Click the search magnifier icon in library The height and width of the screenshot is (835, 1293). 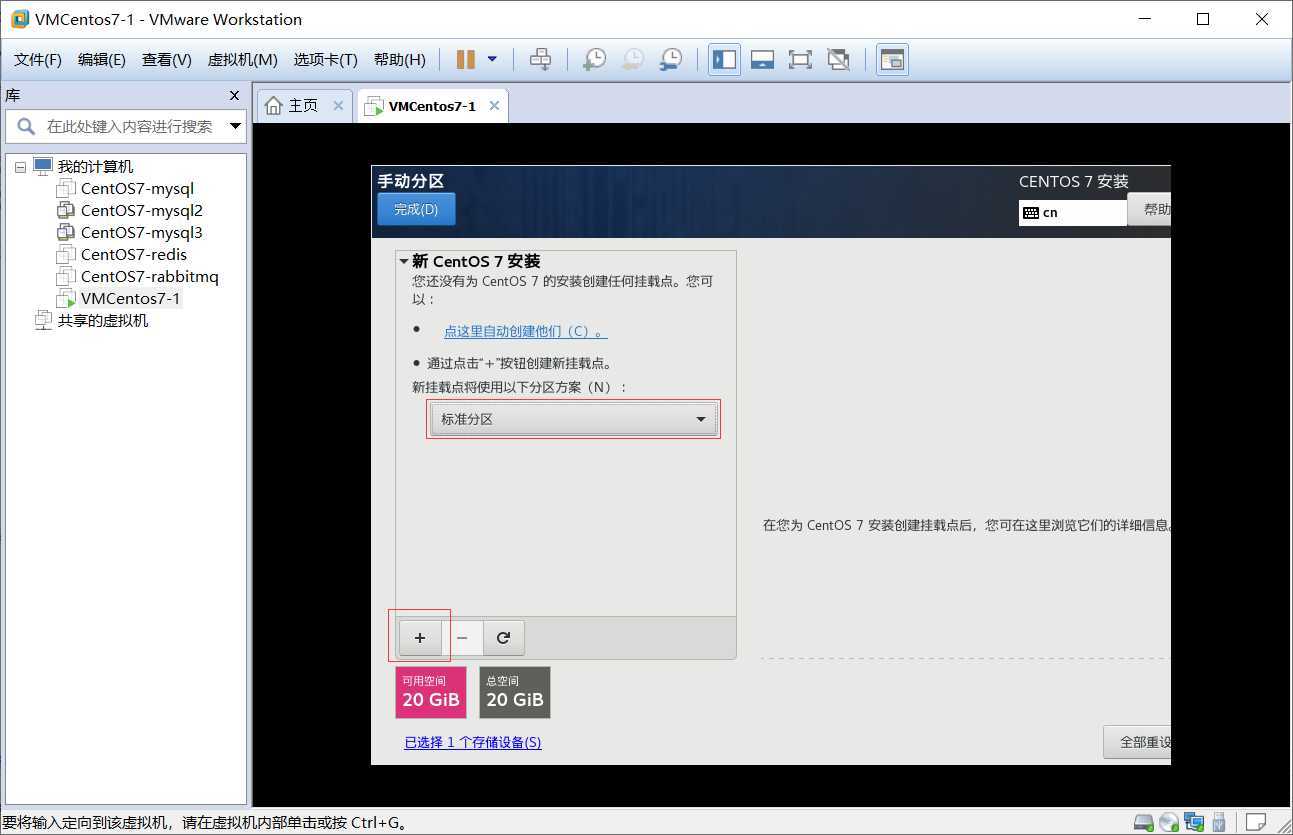pos(26,126)
